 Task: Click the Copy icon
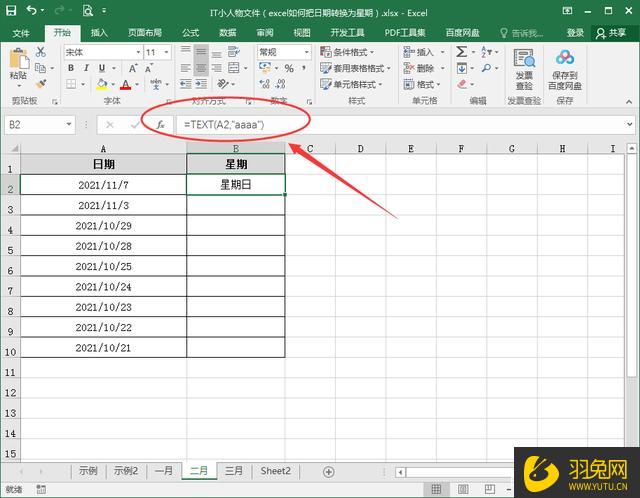tap(40, 68)
